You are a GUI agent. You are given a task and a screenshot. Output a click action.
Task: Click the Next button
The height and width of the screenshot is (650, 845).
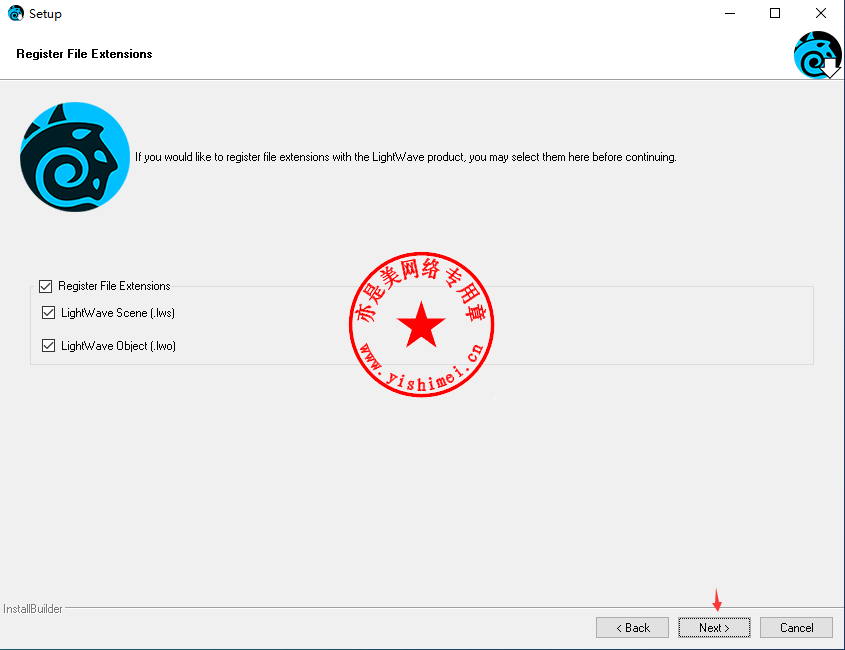coord(714,627)
